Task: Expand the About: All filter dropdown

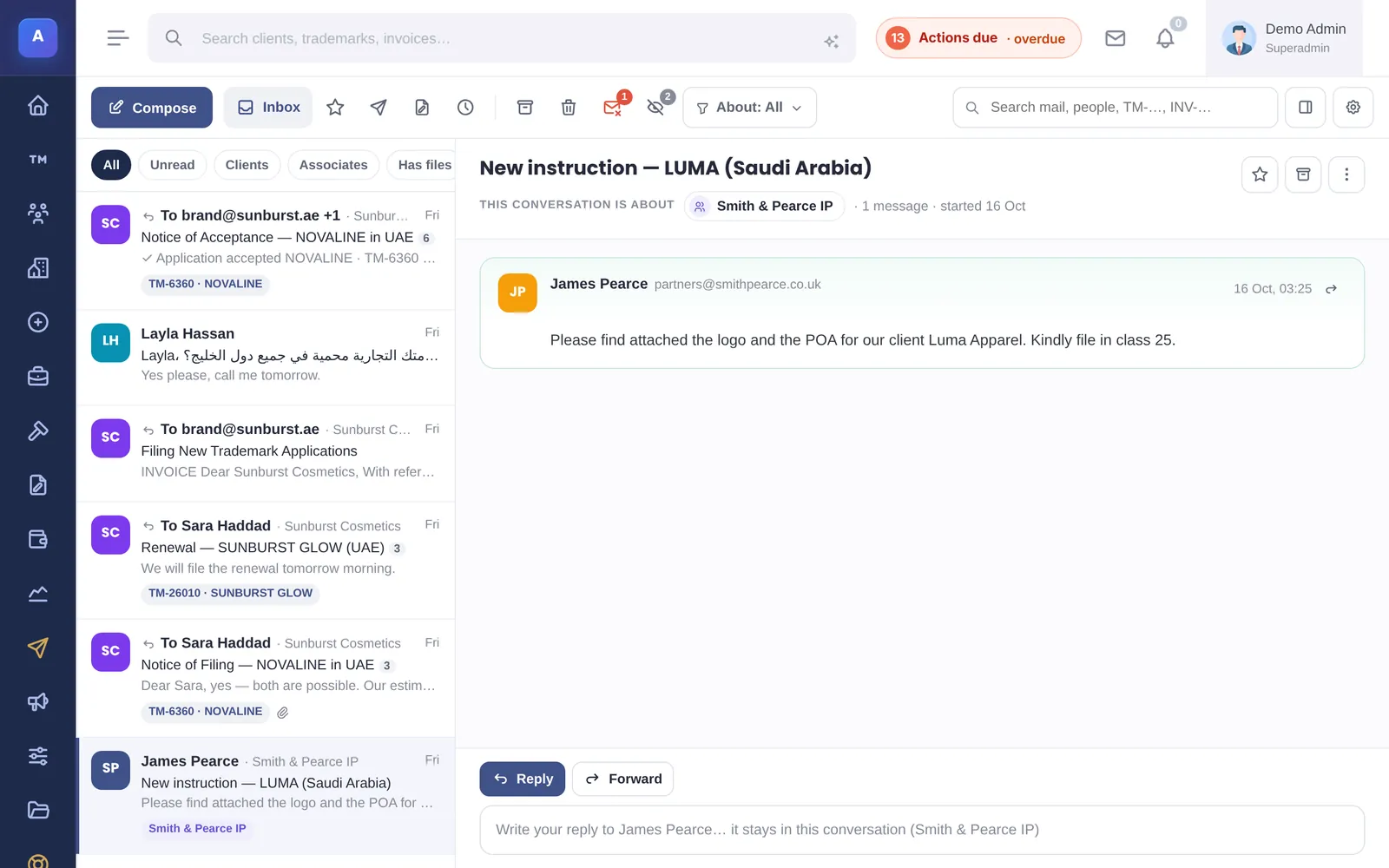Action: 749,108
